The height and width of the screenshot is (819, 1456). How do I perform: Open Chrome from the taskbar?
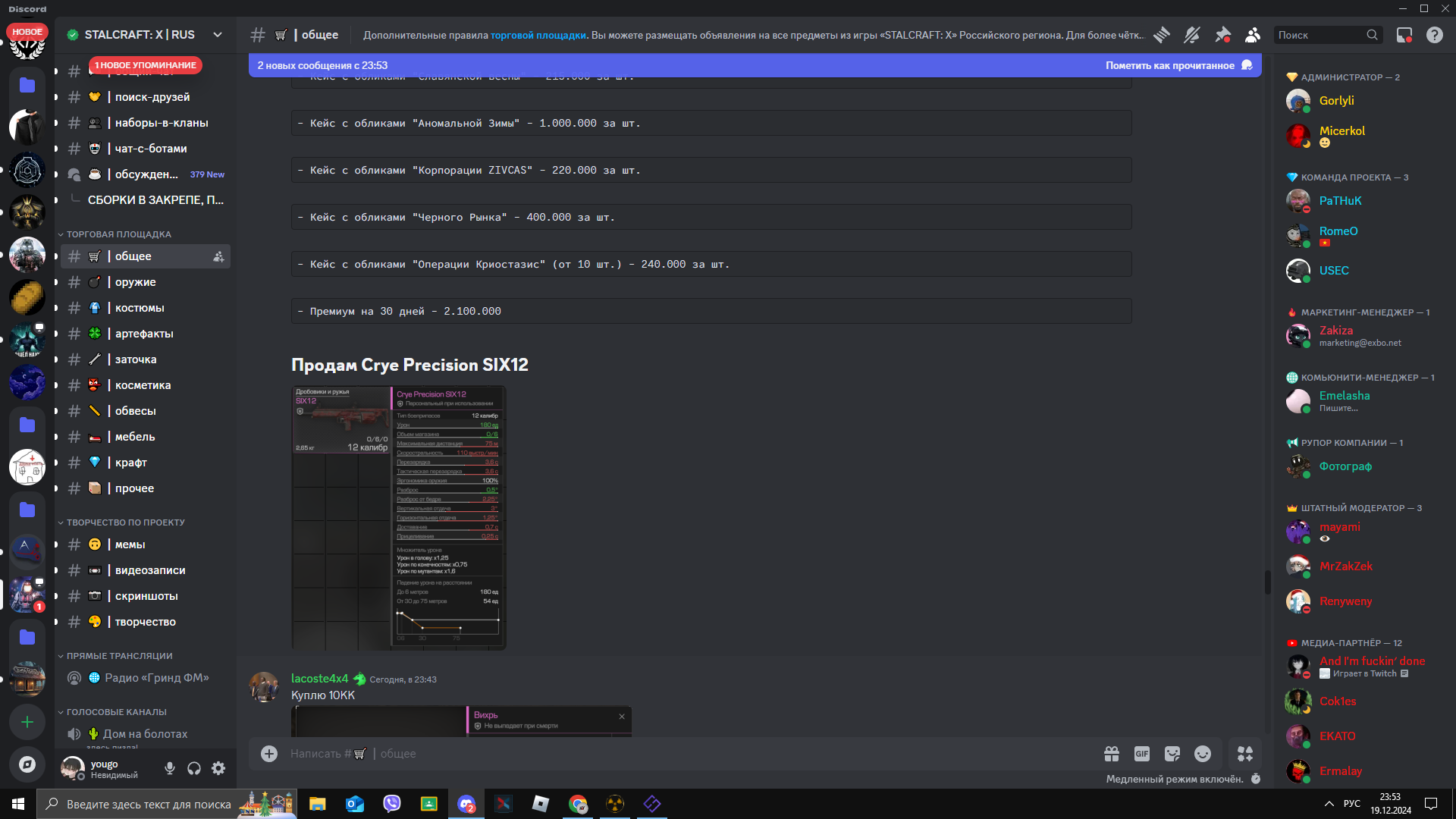pos(578,804)
